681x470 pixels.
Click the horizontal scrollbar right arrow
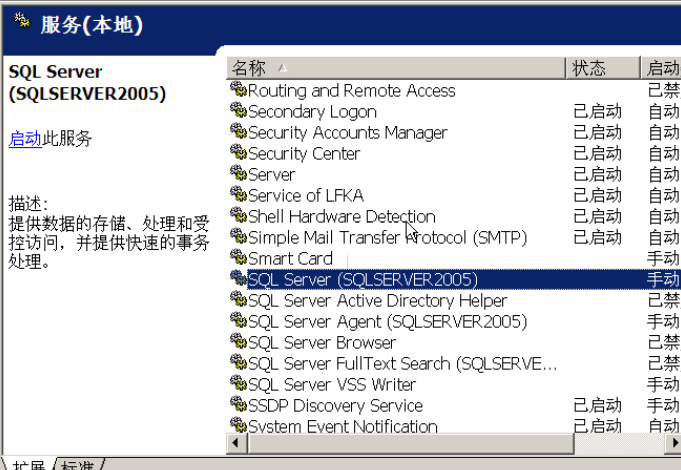click(x=674, y=443)
